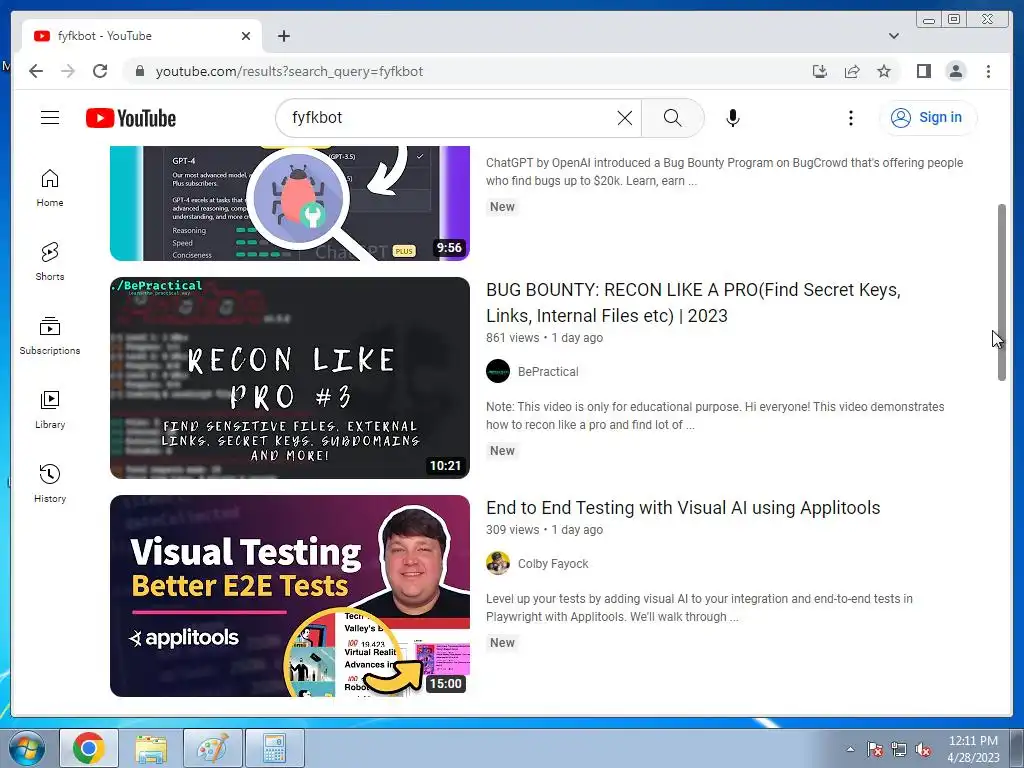Open History from the sidebar
Viewport: 1024px width, 768px height.
(x=50, y=484)
